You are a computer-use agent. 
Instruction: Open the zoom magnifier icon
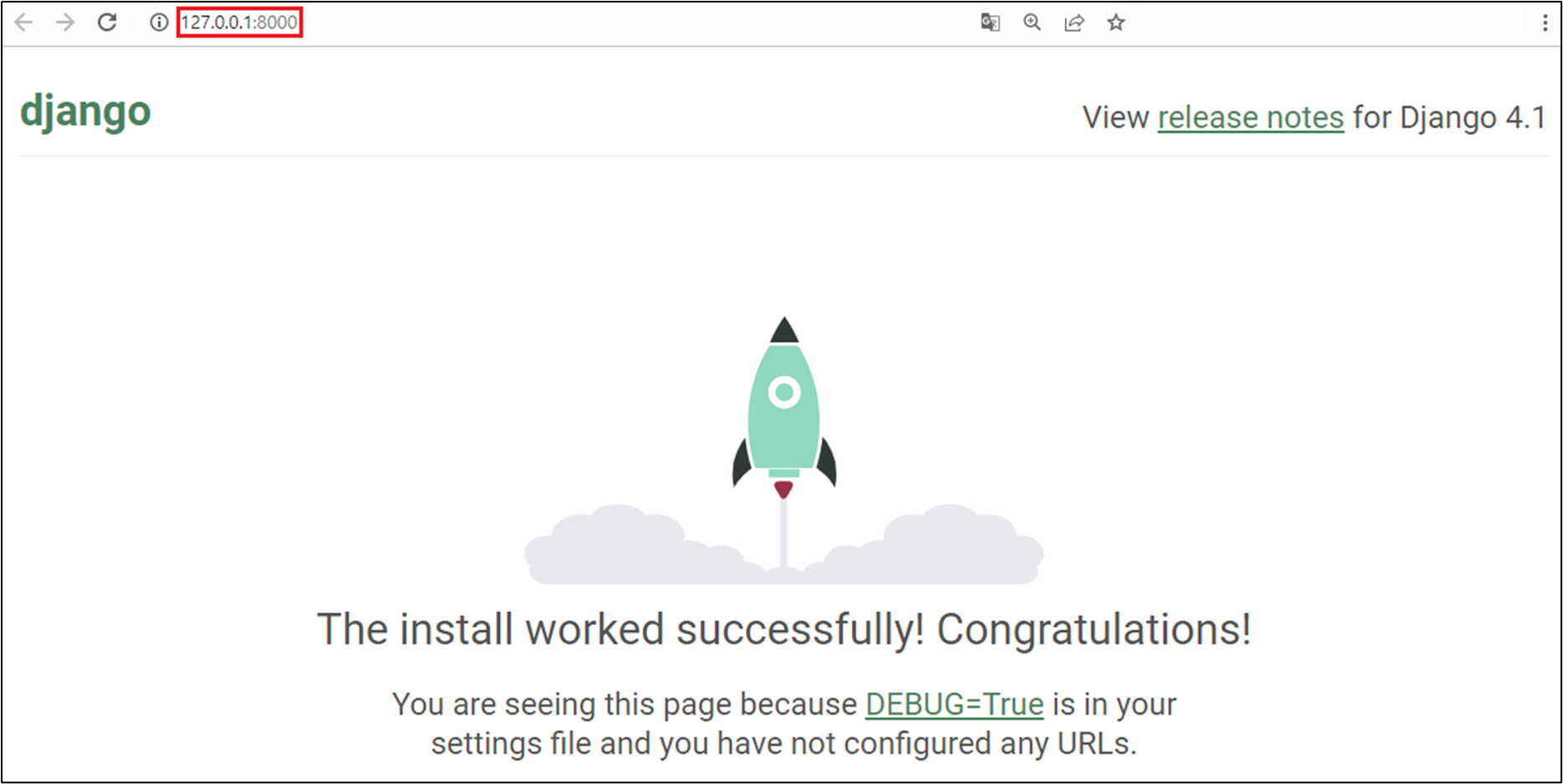click(1033, 23)
